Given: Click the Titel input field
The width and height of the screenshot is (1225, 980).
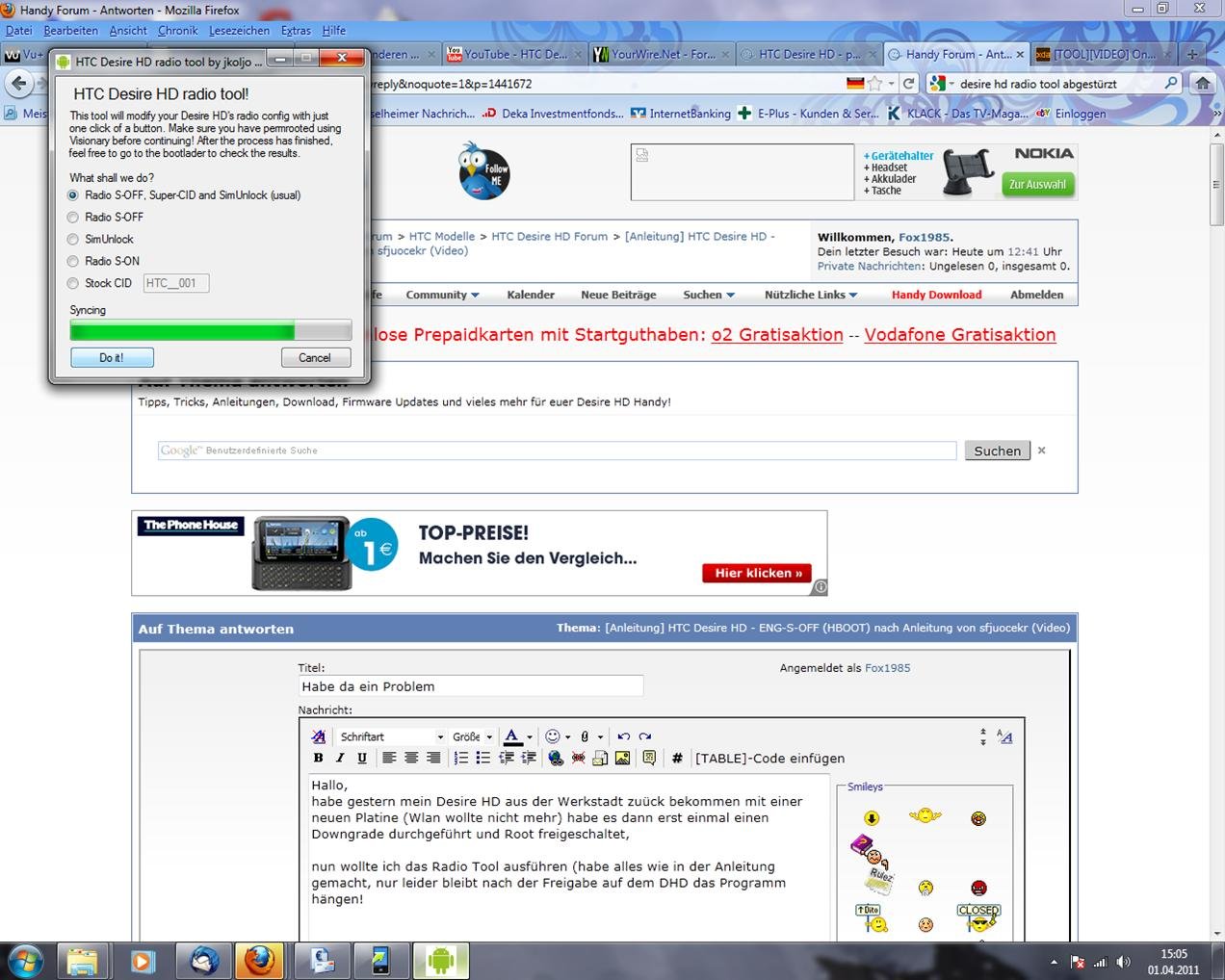Looking at the screenshot, I should (471, 686).
